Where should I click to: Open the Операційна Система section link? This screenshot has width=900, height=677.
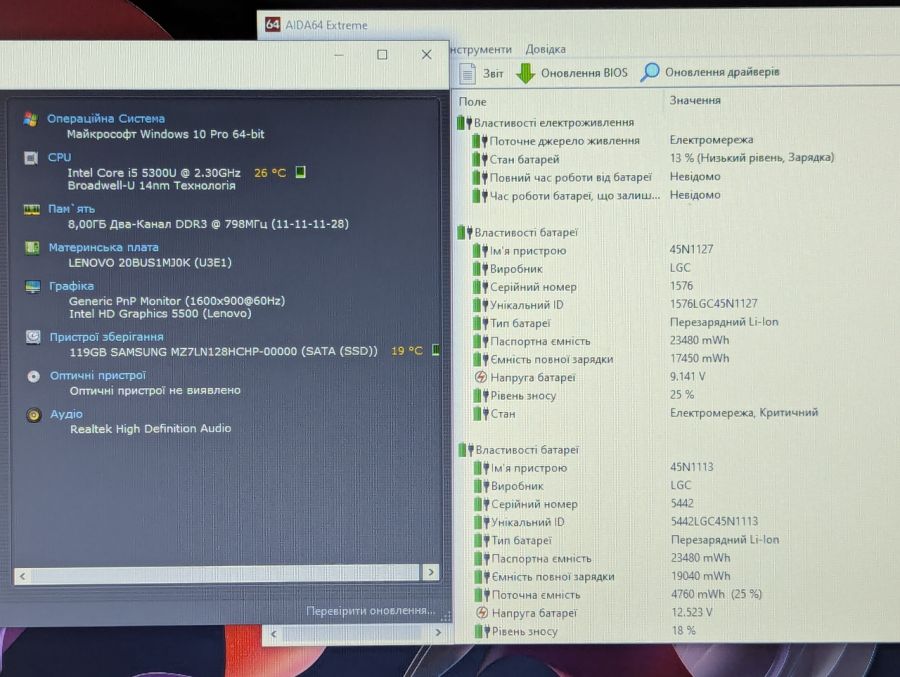click(106, 119)
